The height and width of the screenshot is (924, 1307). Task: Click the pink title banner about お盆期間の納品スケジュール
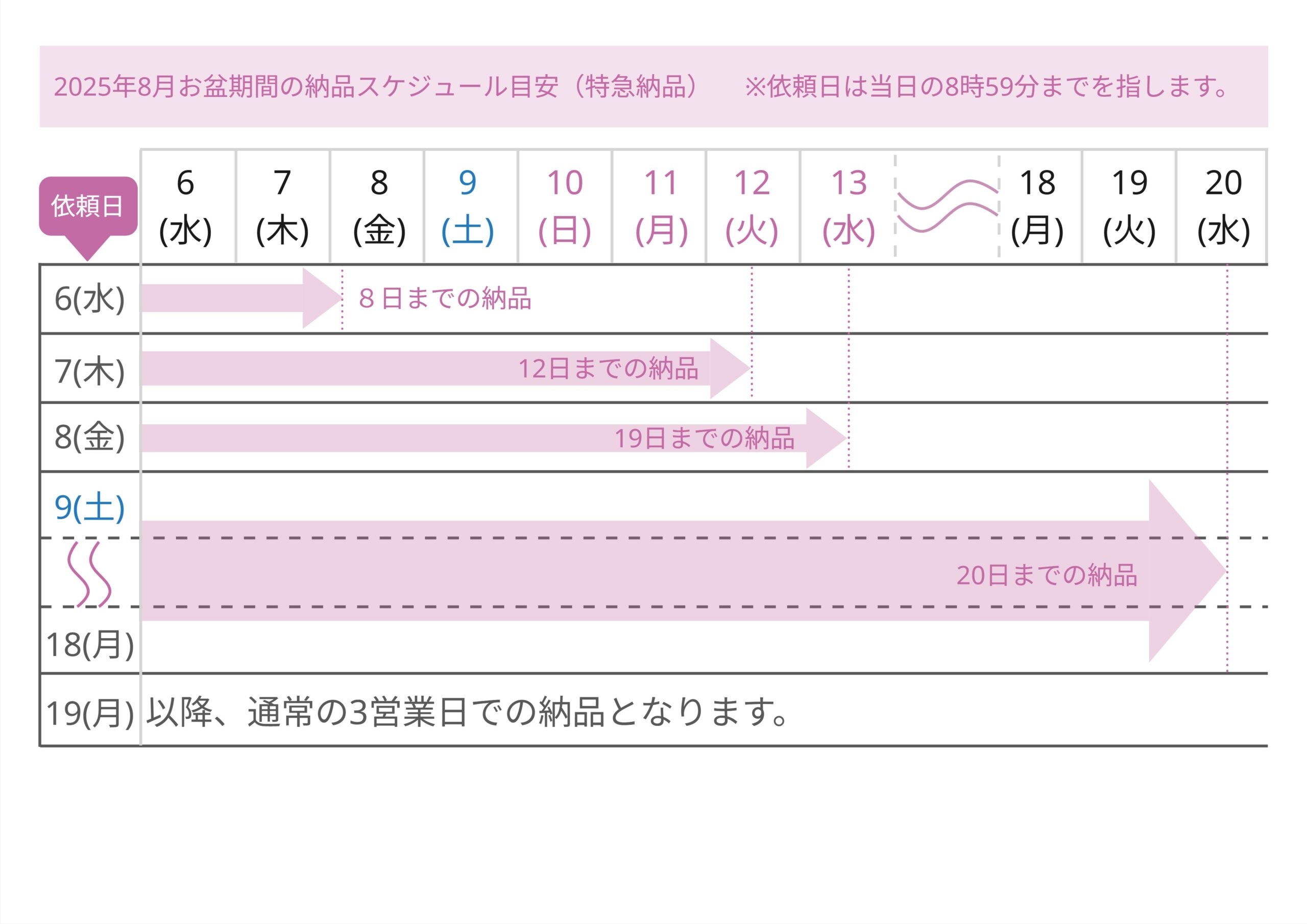(653, 87)
